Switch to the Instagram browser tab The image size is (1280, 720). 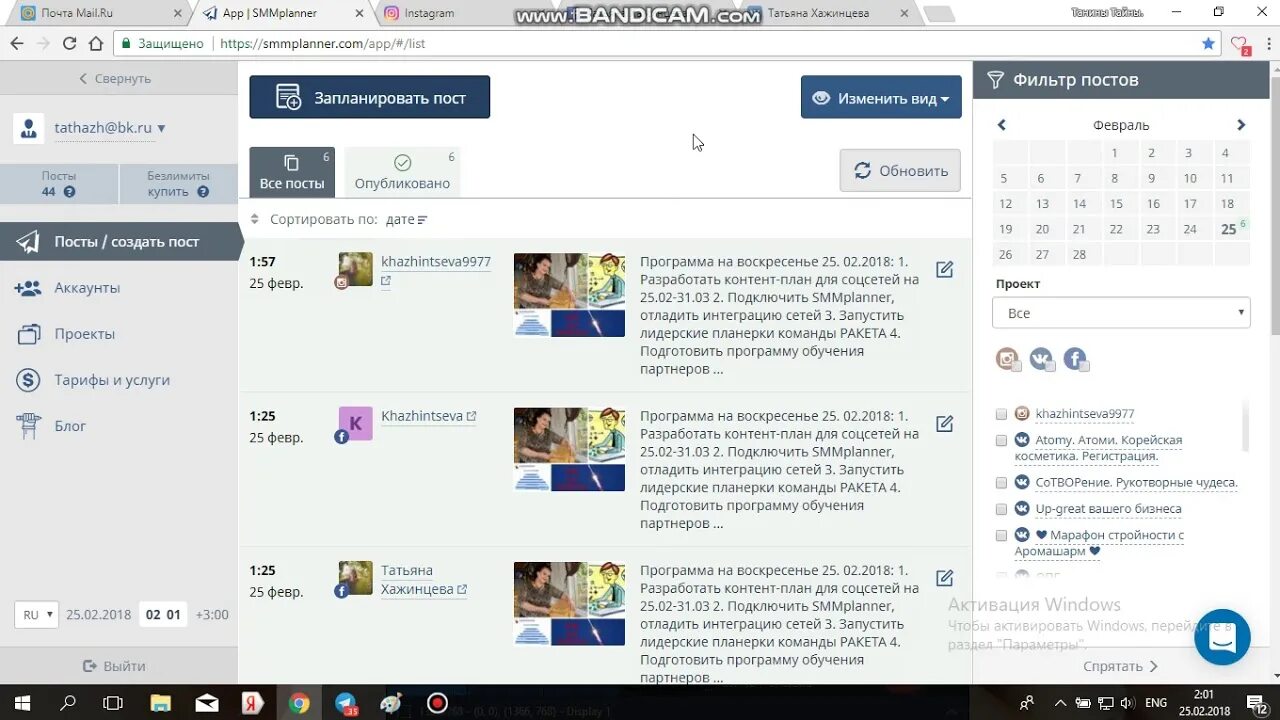point(430,14)
